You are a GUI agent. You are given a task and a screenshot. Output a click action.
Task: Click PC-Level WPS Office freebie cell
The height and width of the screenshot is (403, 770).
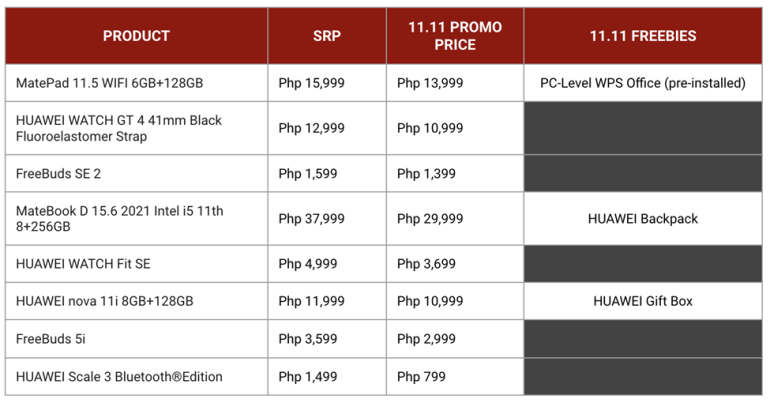[643, 83]
